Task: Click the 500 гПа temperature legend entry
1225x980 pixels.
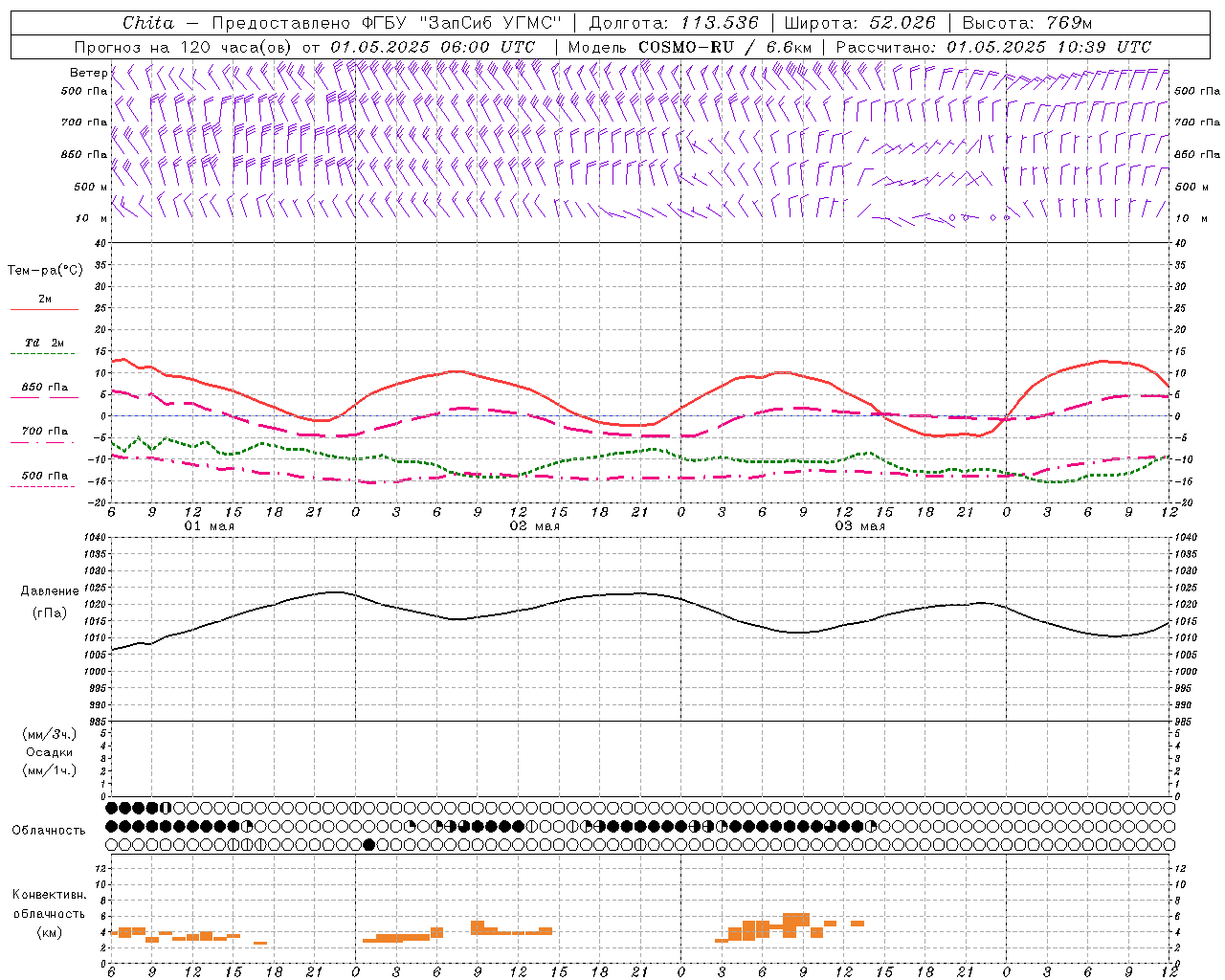Action: pos(45,476)
